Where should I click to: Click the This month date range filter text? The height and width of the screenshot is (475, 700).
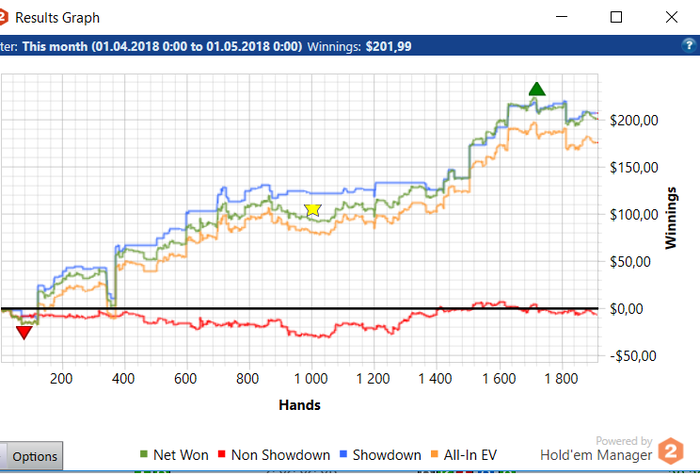[162, 46]
